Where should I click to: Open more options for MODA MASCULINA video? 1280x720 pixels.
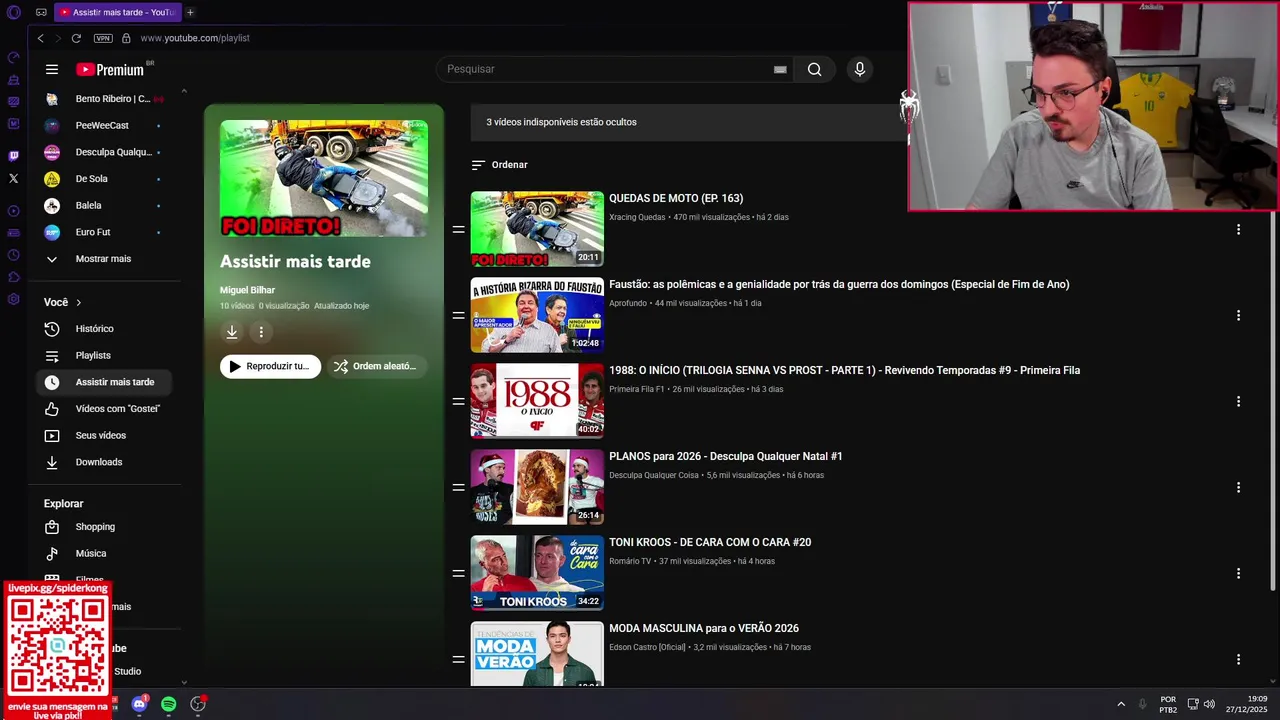click(x=1238, y=659)
